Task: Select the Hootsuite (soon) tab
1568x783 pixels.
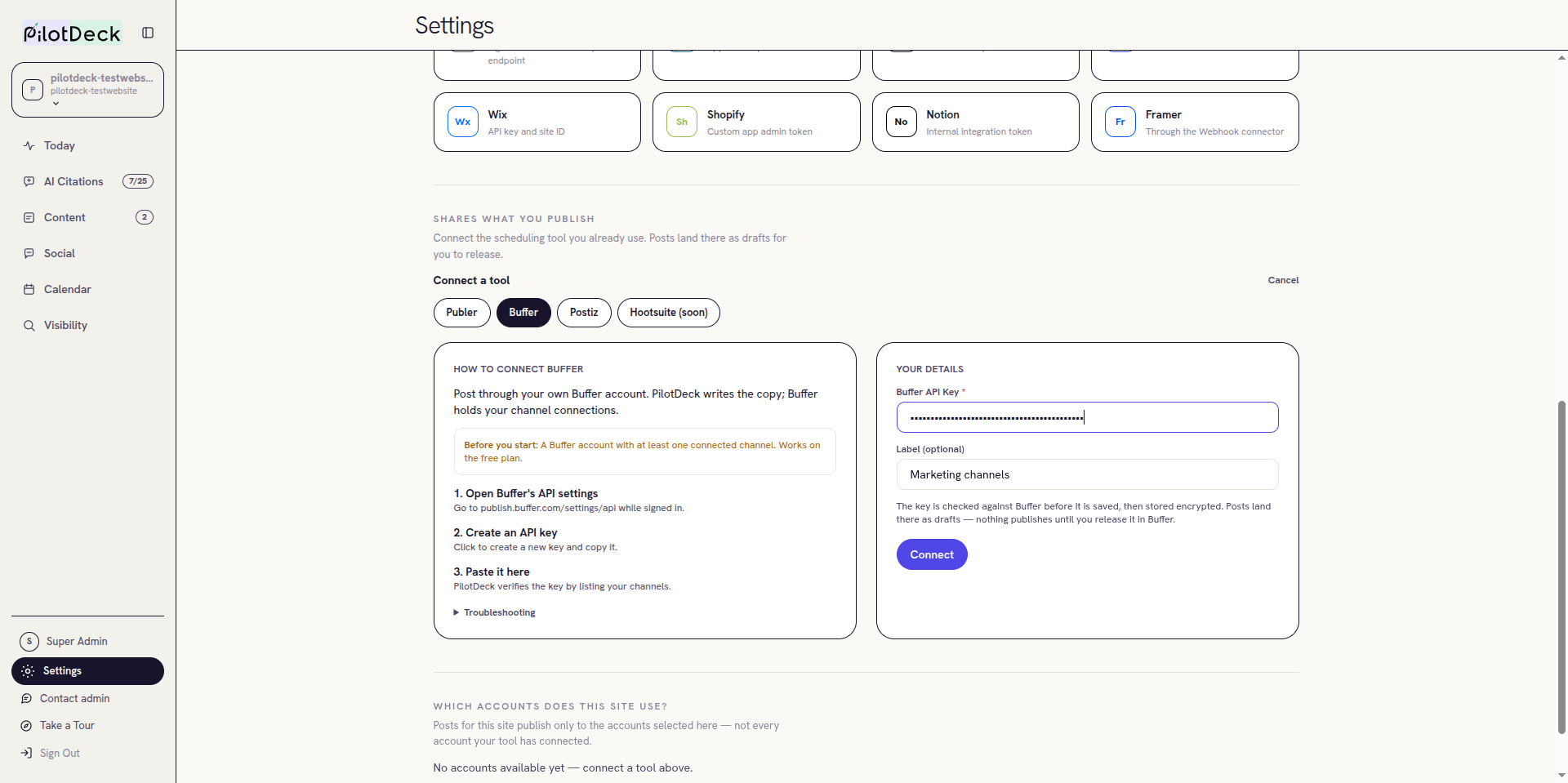Action: click(x=669, y=313)
